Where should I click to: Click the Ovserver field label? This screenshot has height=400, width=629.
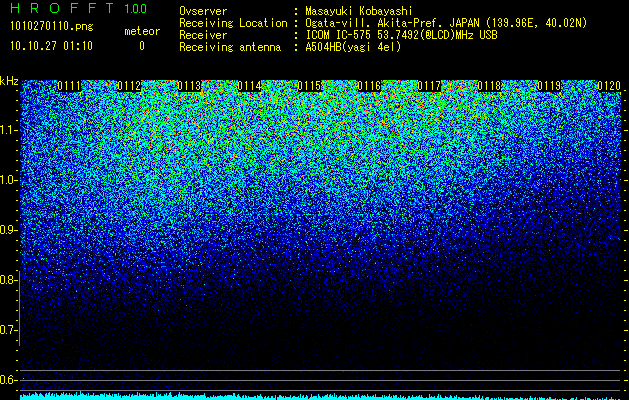(x=203, y=11)
